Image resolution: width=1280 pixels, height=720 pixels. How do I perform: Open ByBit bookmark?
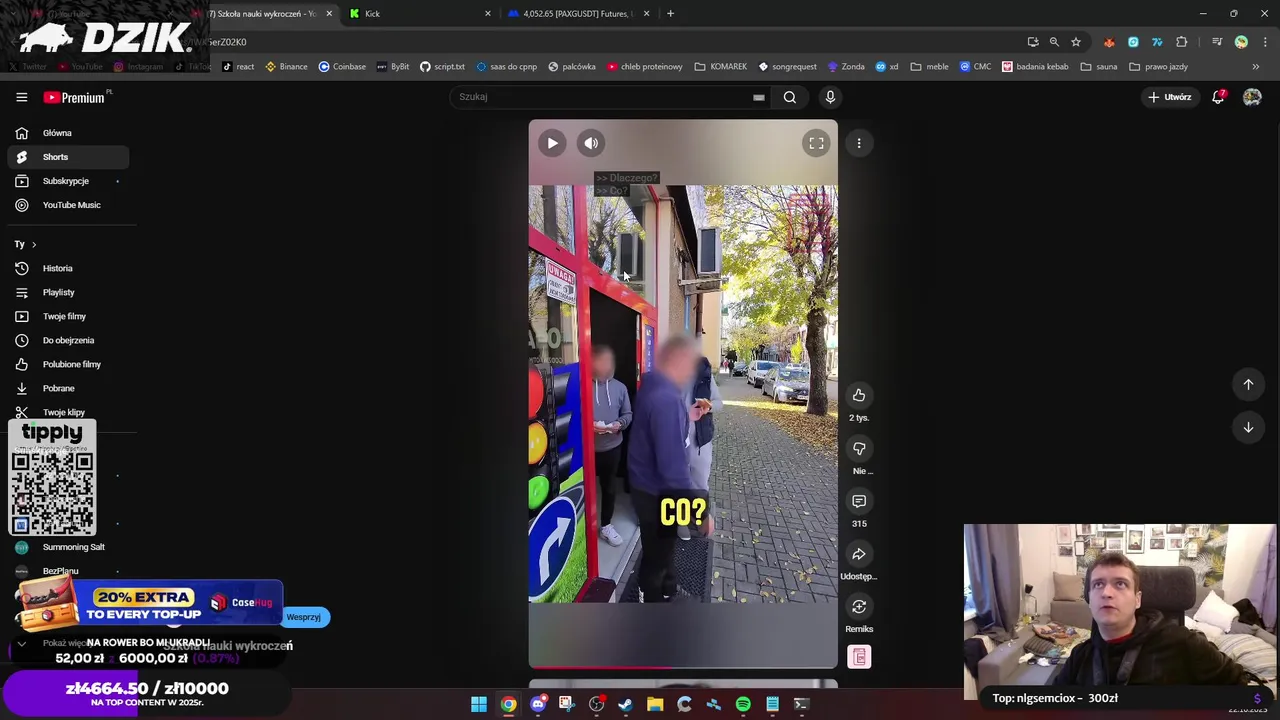tap(393, 67)
